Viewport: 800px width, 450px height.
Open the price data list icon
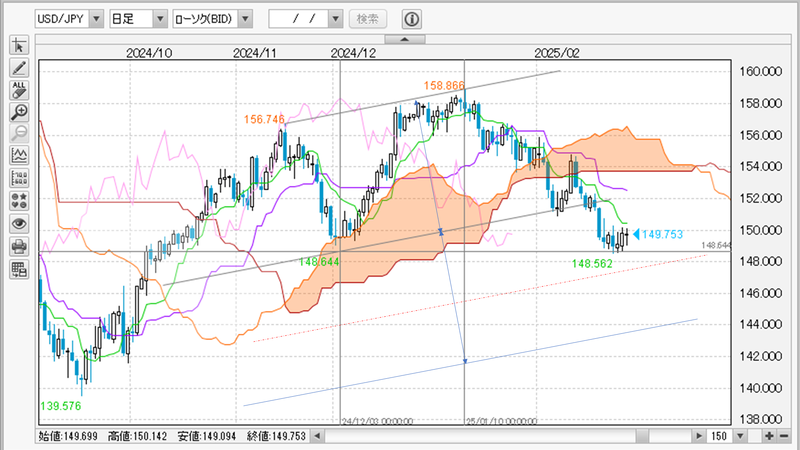coord(19,178)
